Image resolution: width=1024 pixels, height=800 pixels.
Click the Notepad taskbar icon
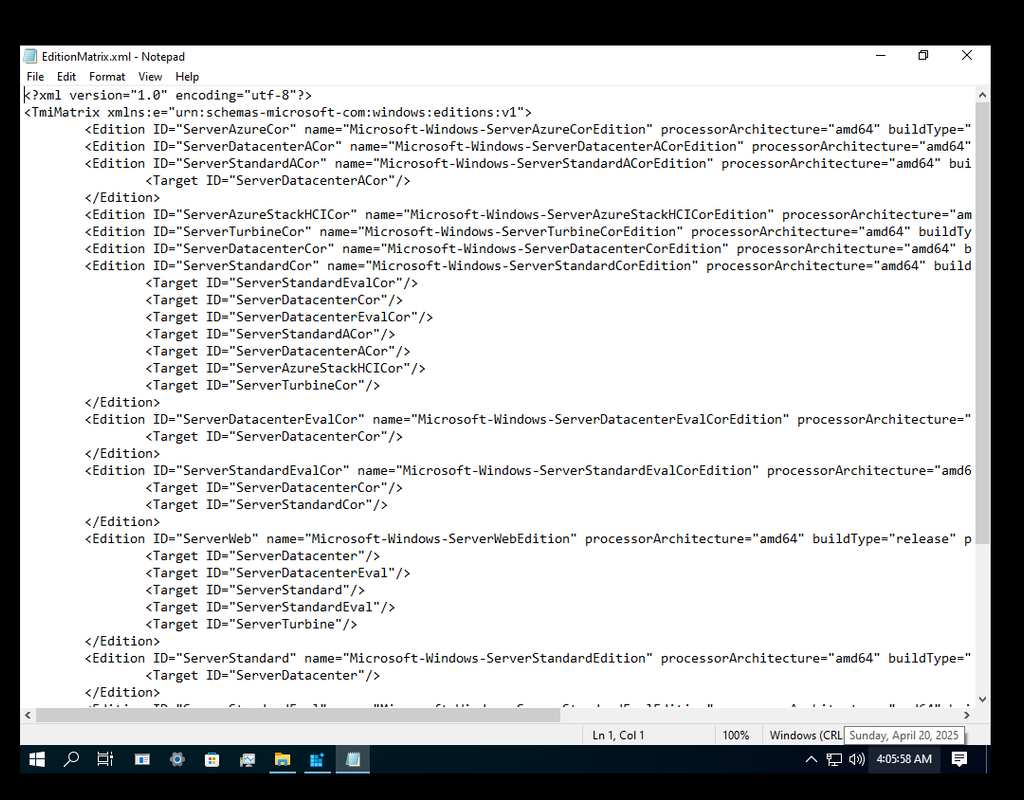[353, 759]
